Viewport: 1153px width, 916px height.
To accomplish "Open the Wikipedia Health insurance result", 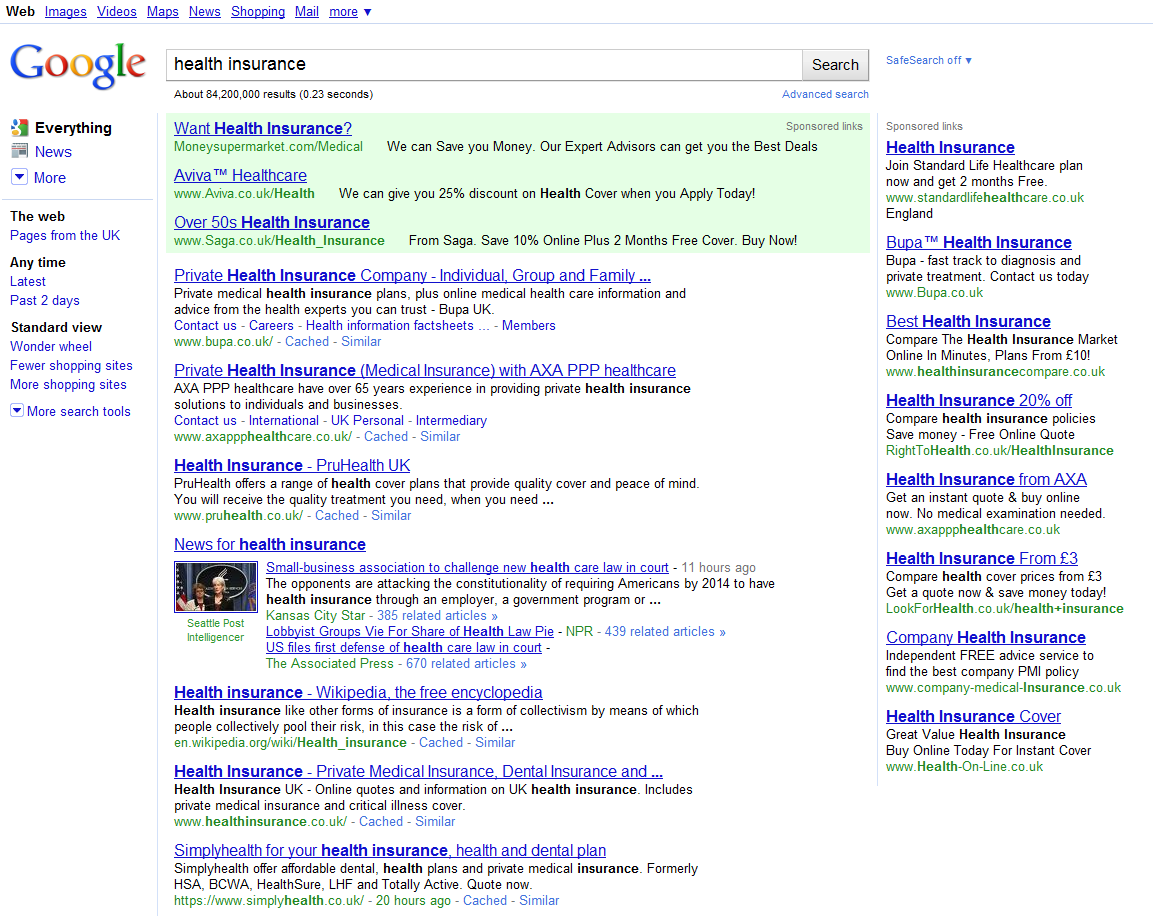I will tap(358, 693).
